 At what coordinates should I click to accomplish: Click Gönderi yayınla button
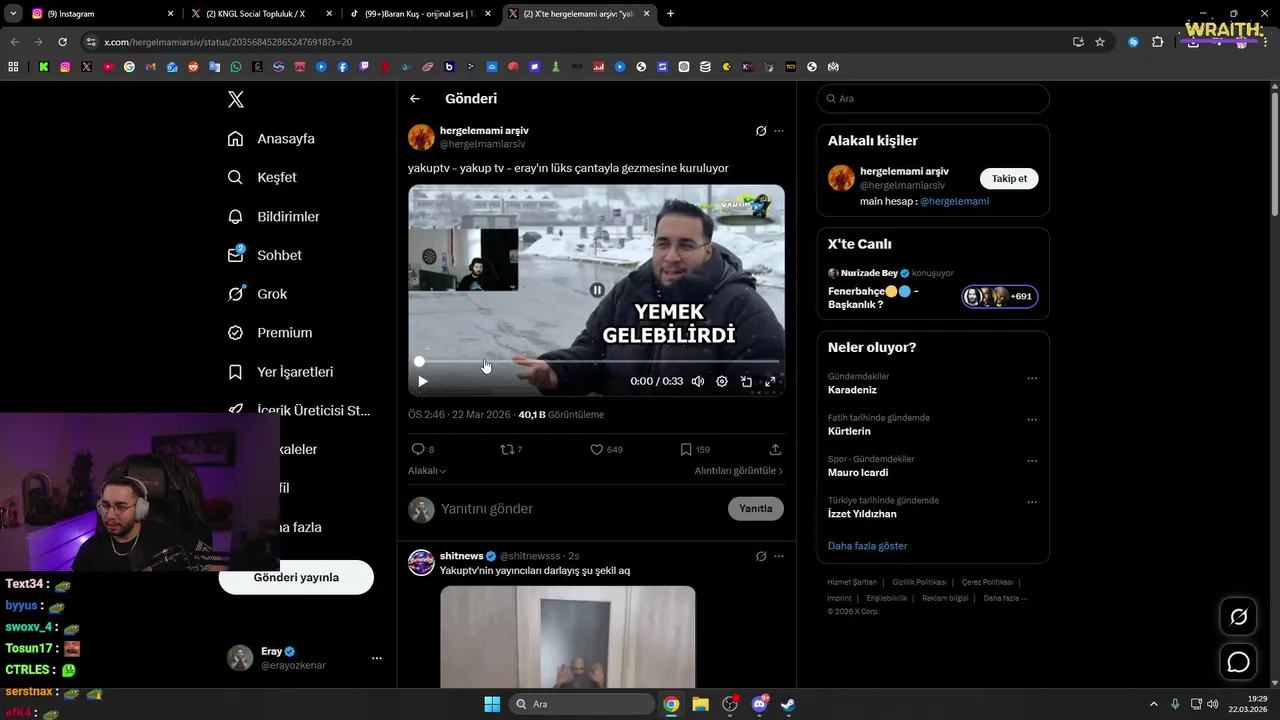coord(296,578)
